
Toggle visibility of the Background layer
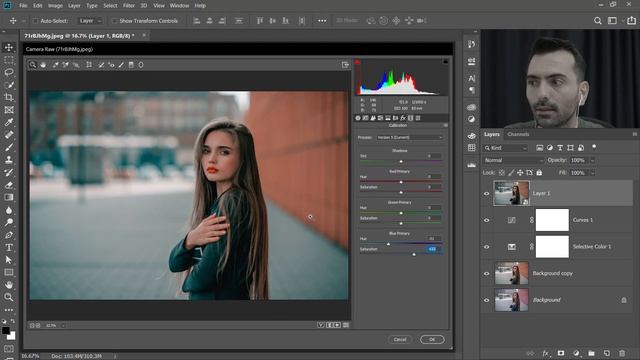point(487,300)
